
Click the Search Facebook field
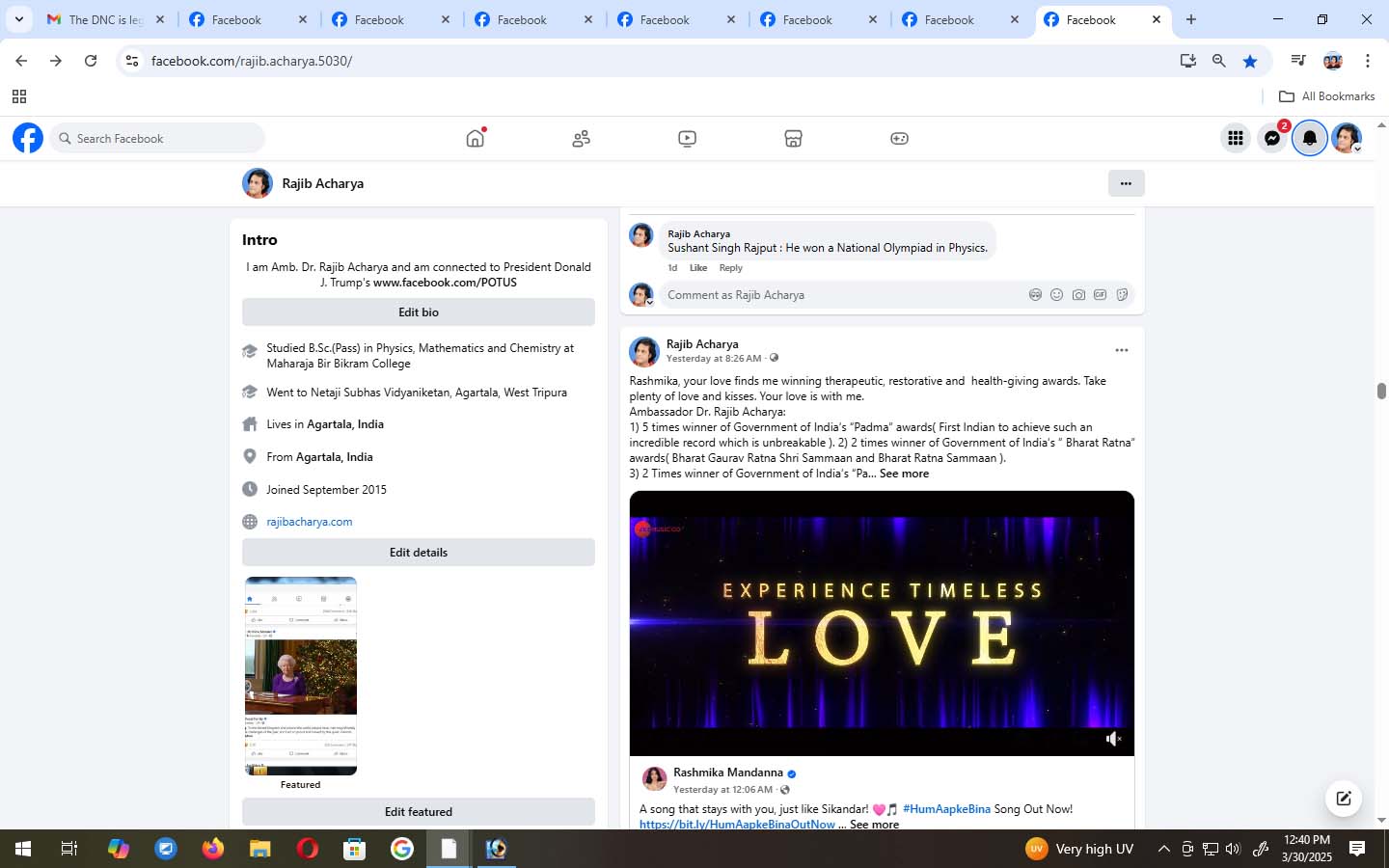pos(157,138)
